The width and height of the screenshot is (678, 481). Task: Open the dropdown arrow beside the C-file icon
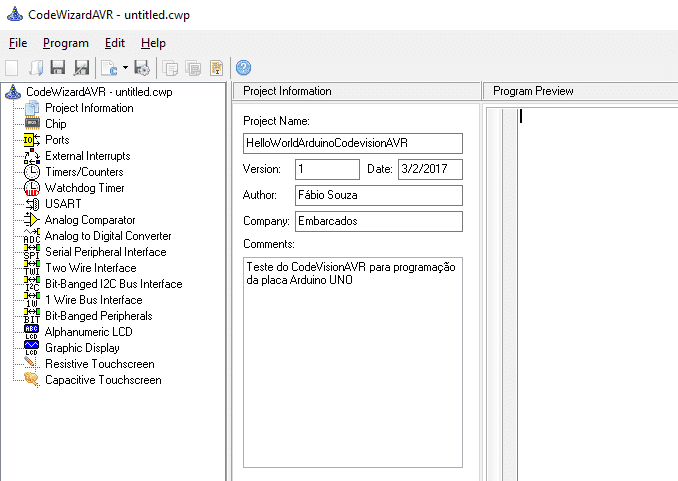[x=125, y=67]
